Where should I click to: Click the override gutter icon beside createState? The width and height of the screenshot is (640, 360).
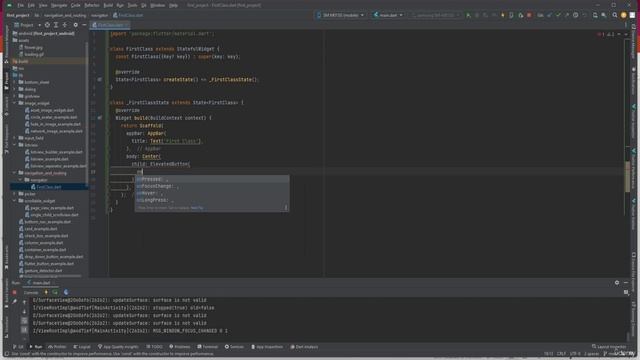(x=100, y=80)
